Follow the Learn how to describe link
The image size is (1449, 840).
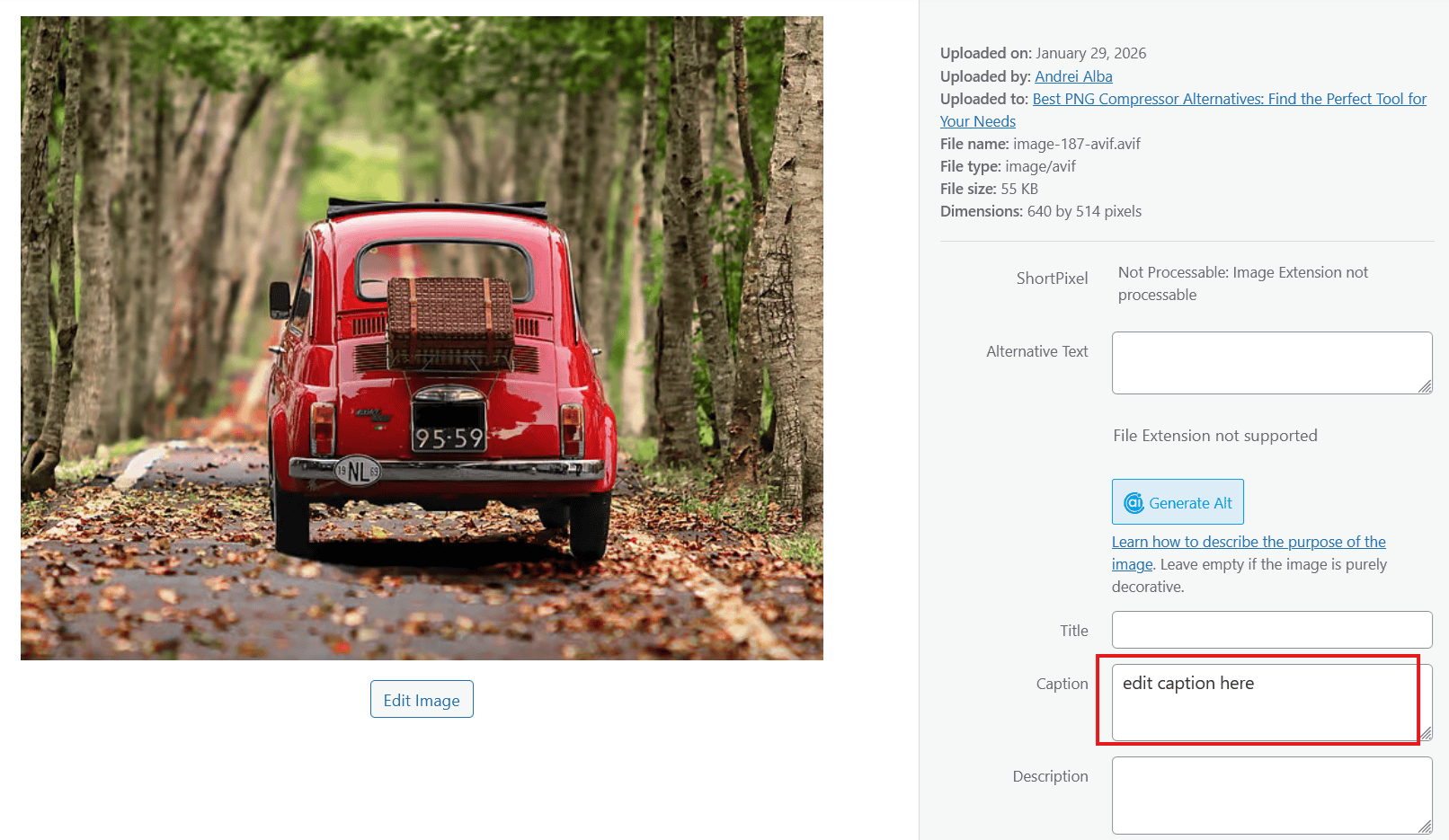click(1248, 542)
